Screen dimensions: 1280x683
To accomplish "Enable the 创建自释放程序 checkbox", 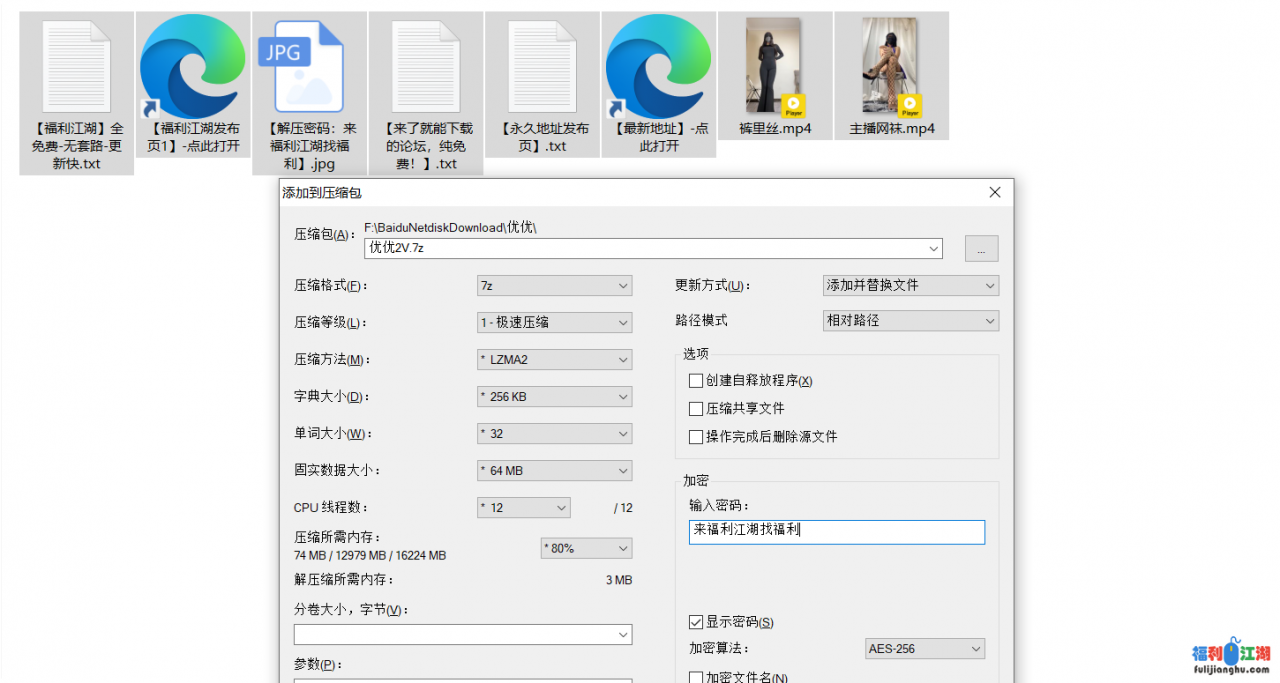I will coord(696,381).
